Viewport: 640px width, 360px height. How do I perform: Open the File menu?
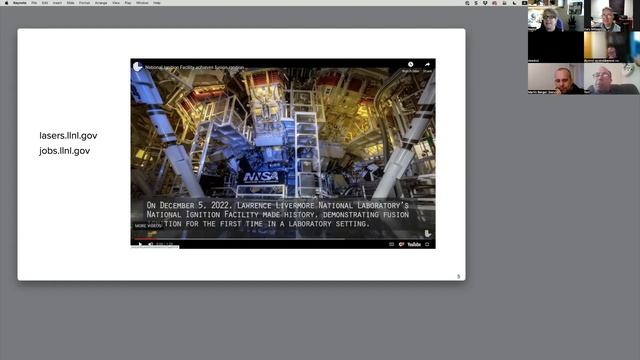[34, 3]
